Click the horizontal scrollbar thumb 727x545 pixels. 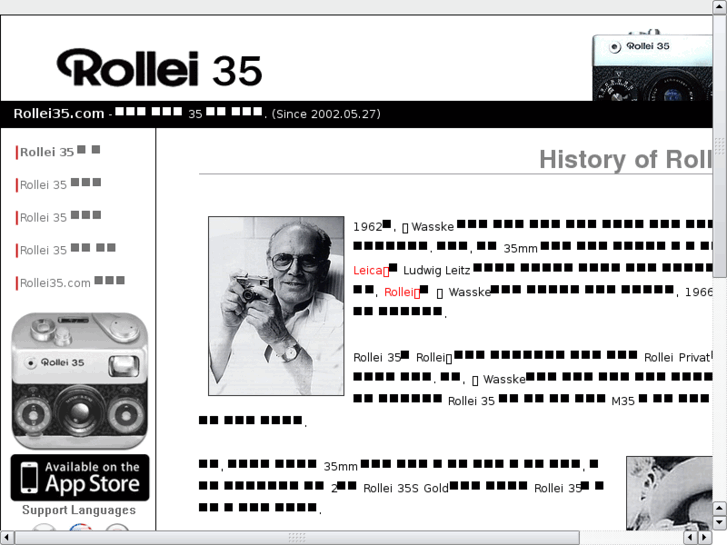coord(297,537)
